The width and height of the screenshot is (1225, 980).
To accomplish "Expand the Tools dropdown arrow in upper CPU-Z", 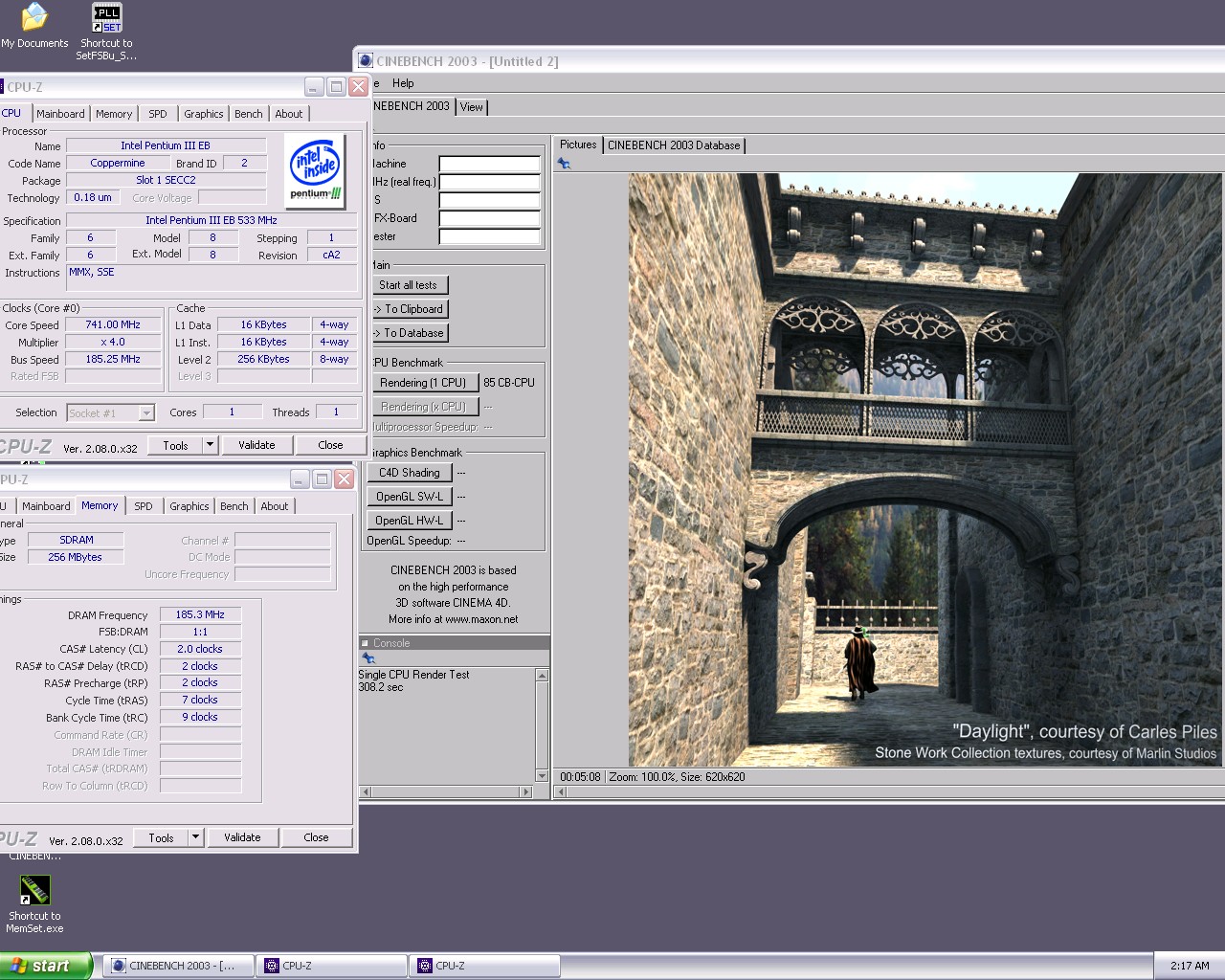I will click(x=211, y=445).
